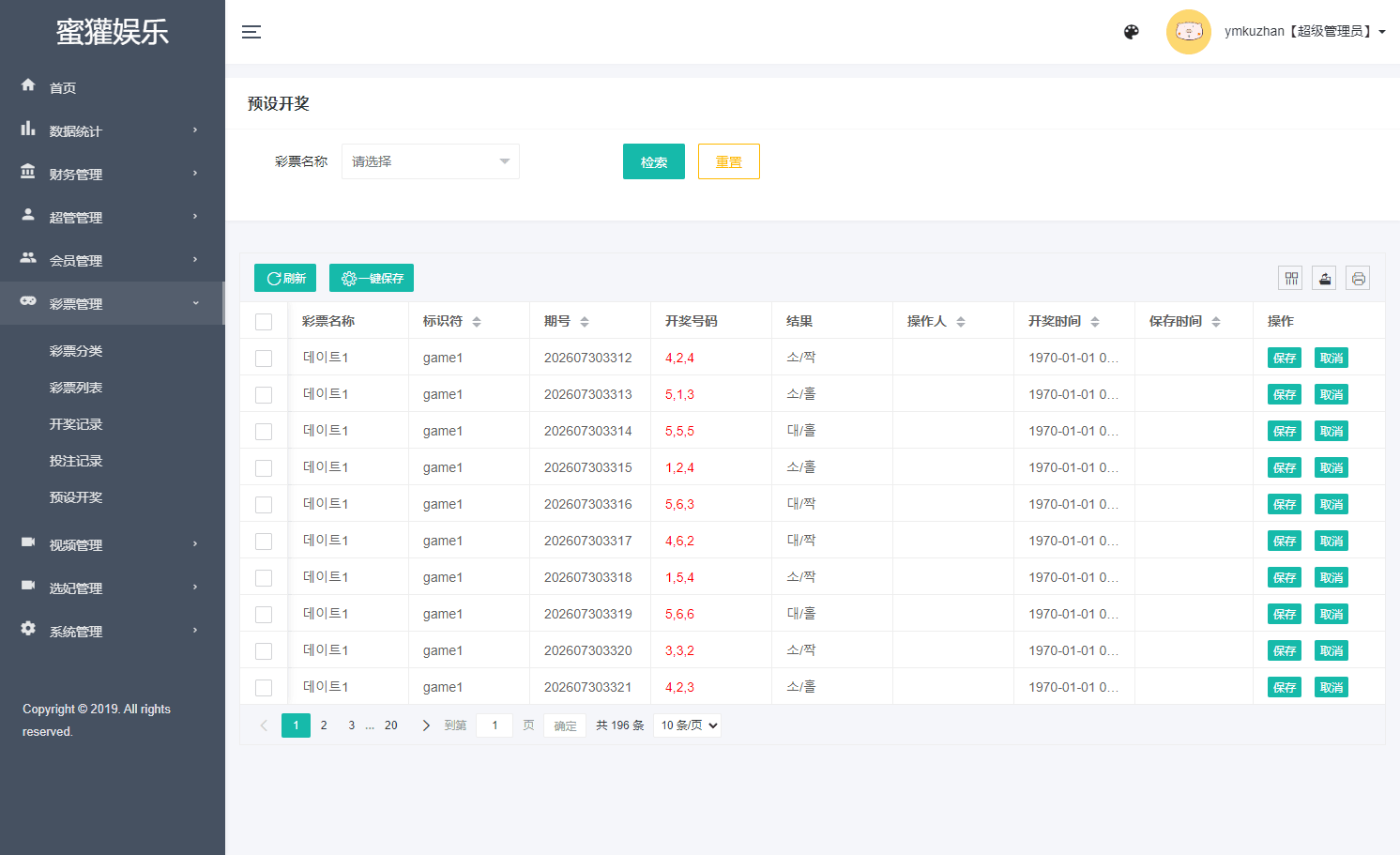1400x855 pixels.
Task: Click the group icon for 会员管理
Action: point(28,258)
